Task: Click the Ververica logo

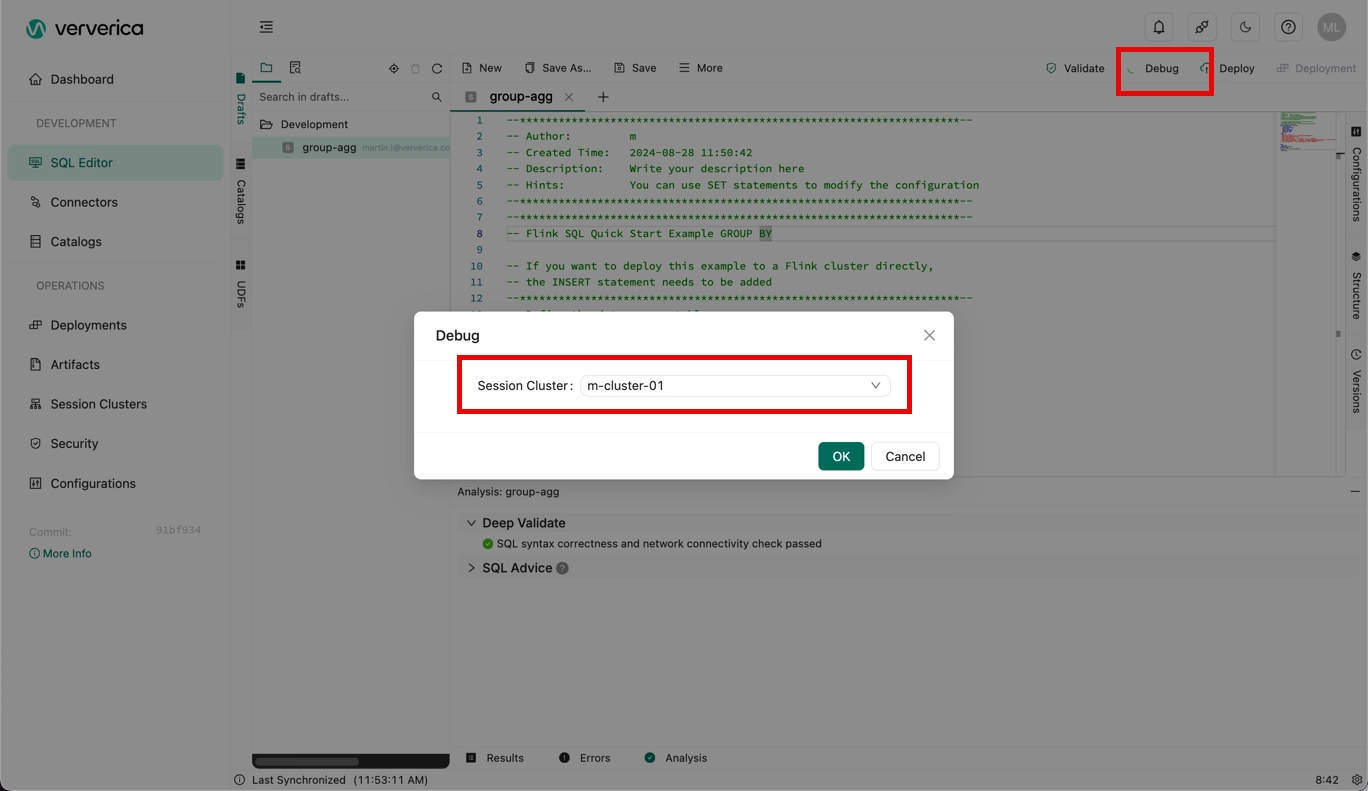Action: pos(85,28)
